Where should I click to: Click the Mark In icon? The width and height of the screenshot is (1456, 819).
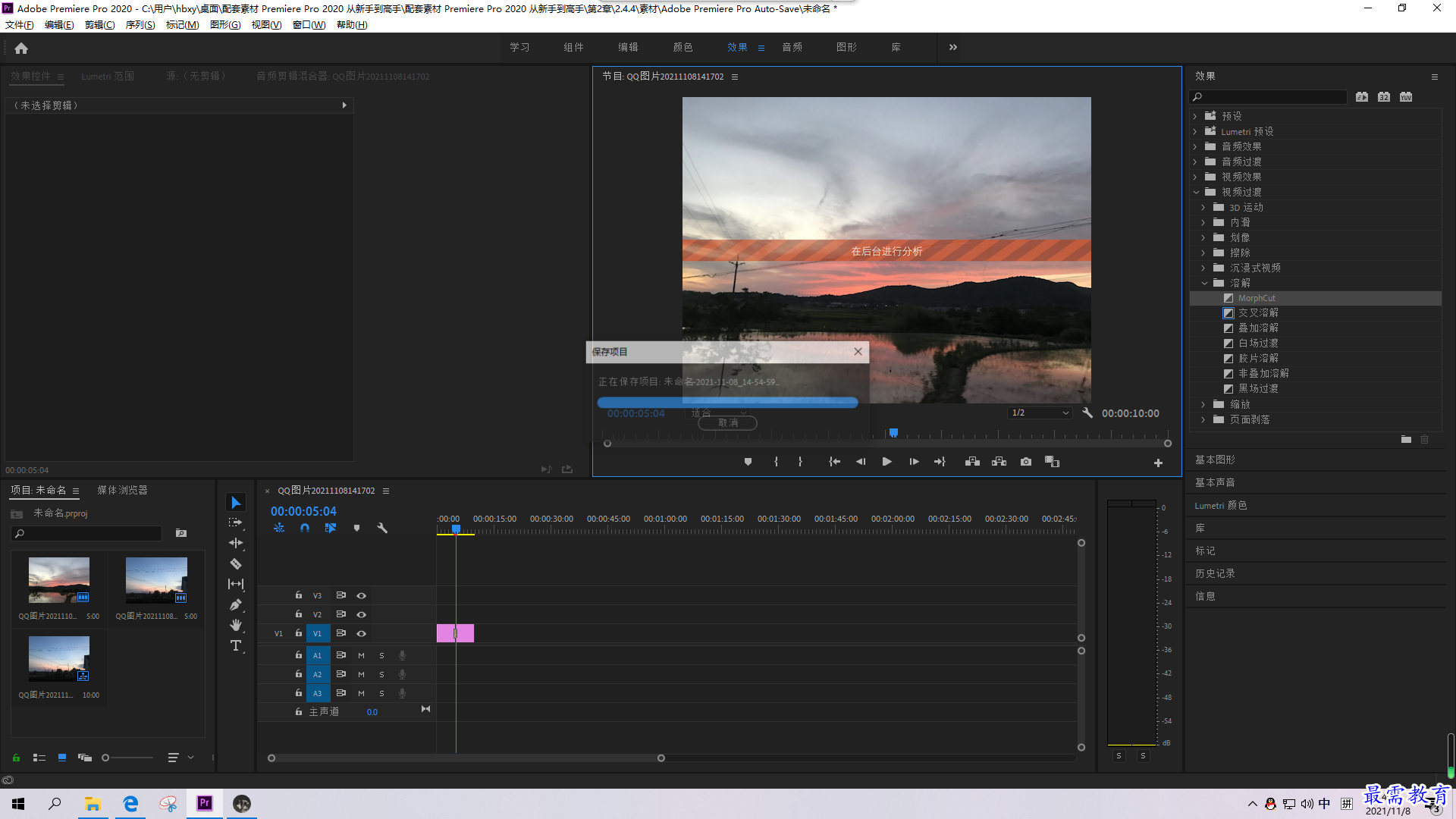(776, 462)
